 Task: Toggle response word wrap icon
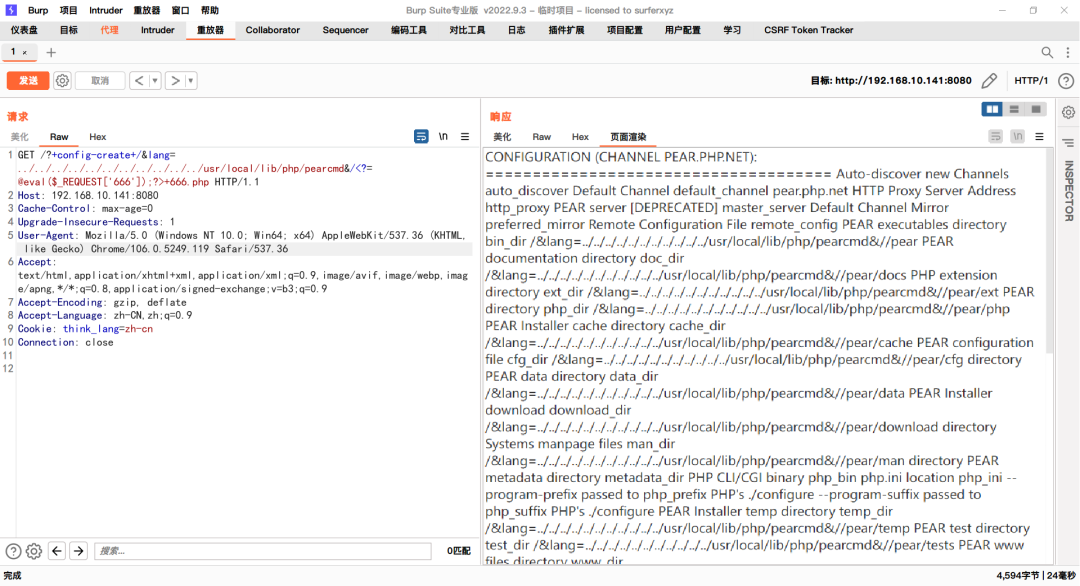tap(995, 136)
